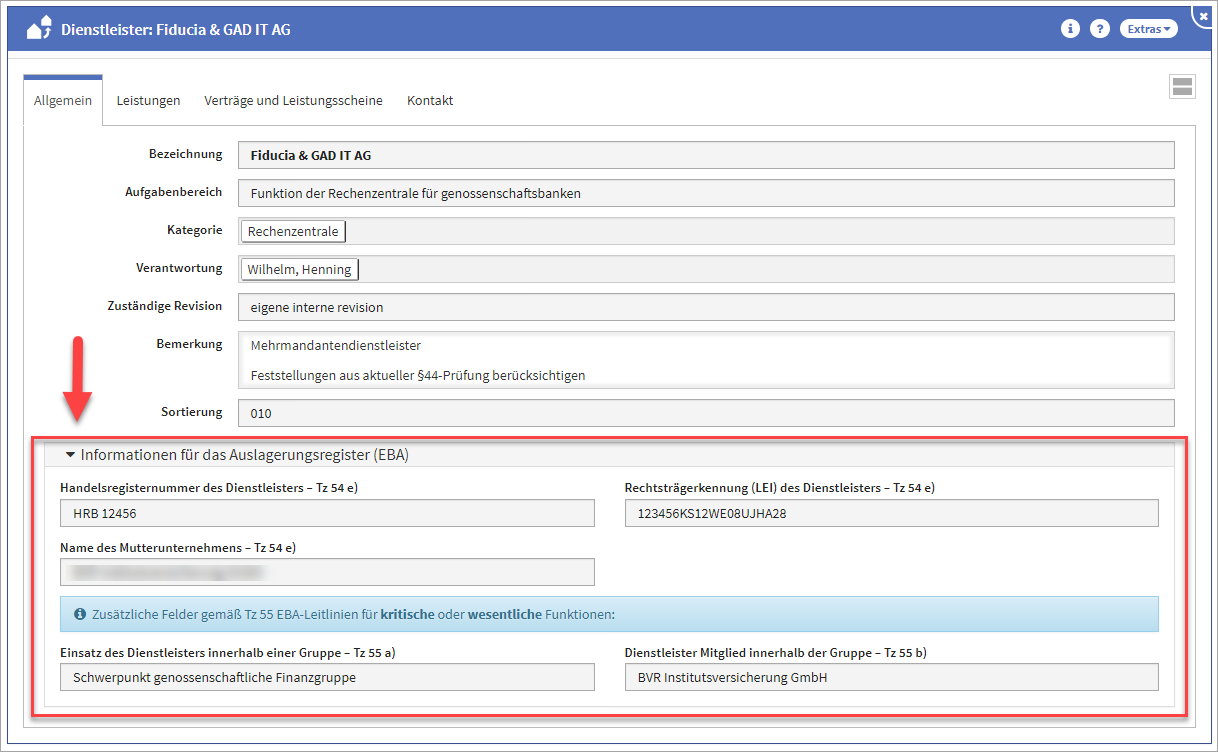
Task: Collapse the Informationen für das Auslagerungsregister section
Action: click(70, 455)
